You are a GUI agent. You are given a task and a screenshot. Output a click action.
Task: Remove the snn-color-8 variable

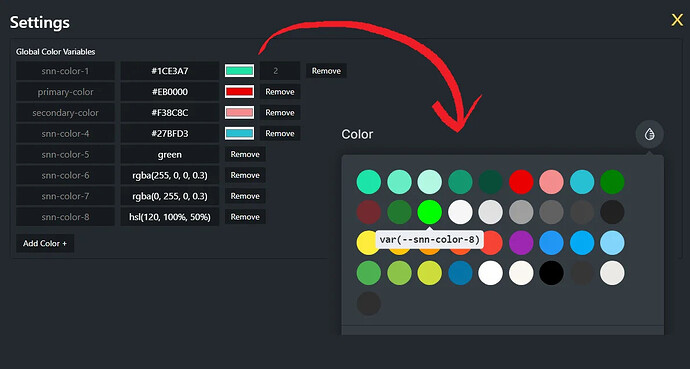245,217
